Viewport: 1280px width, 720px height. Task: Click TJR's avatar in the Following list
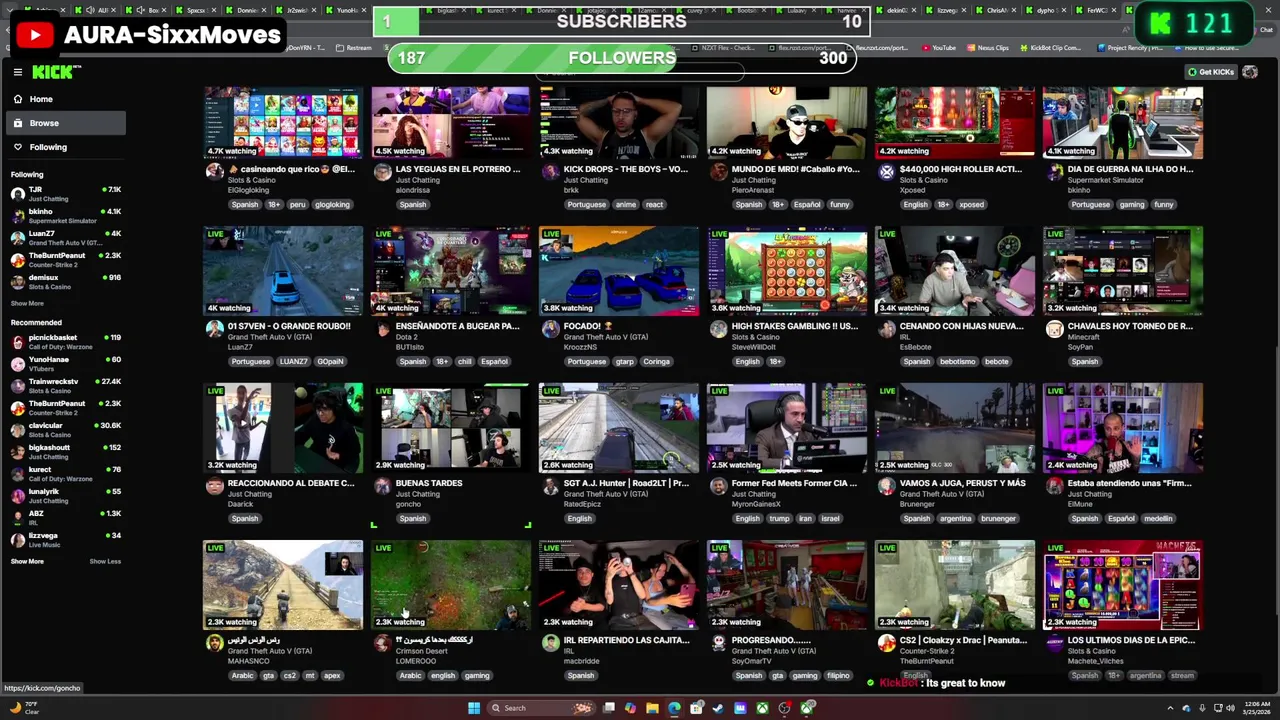coord(18,193)
